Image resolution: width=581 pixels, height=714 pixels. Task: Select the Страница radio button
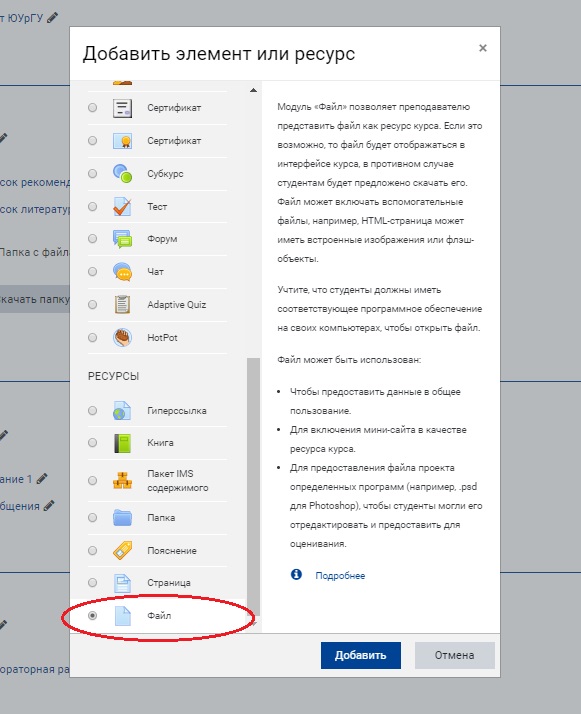pyautogui.click(x=92, y=582)
